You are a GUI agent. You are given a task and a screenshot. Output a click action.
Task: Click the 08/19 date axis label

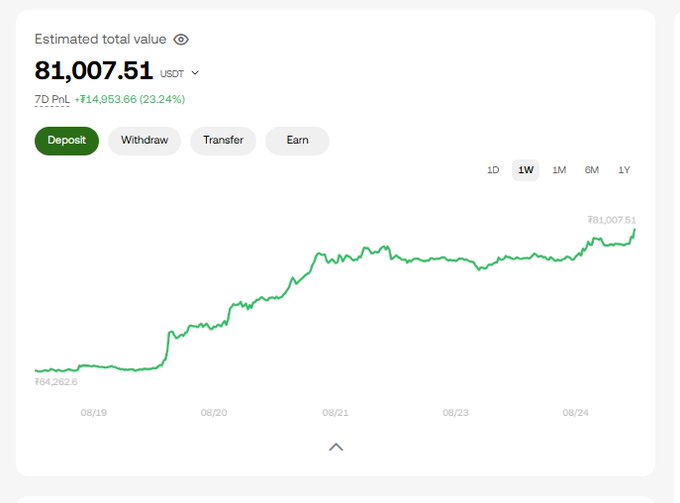tap(94, 413)
